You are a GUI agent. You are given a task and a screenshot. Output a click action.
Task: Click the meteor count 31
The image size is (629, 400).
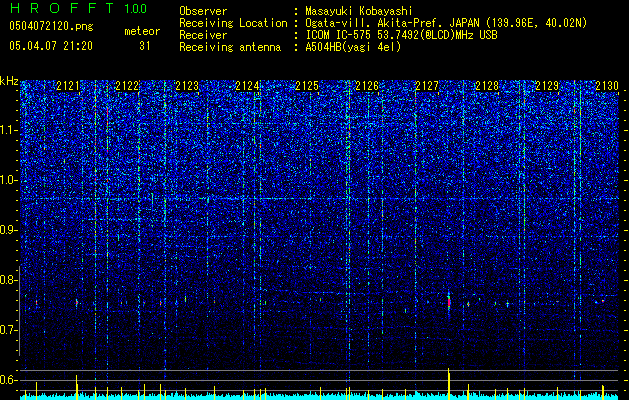[144, 46]
